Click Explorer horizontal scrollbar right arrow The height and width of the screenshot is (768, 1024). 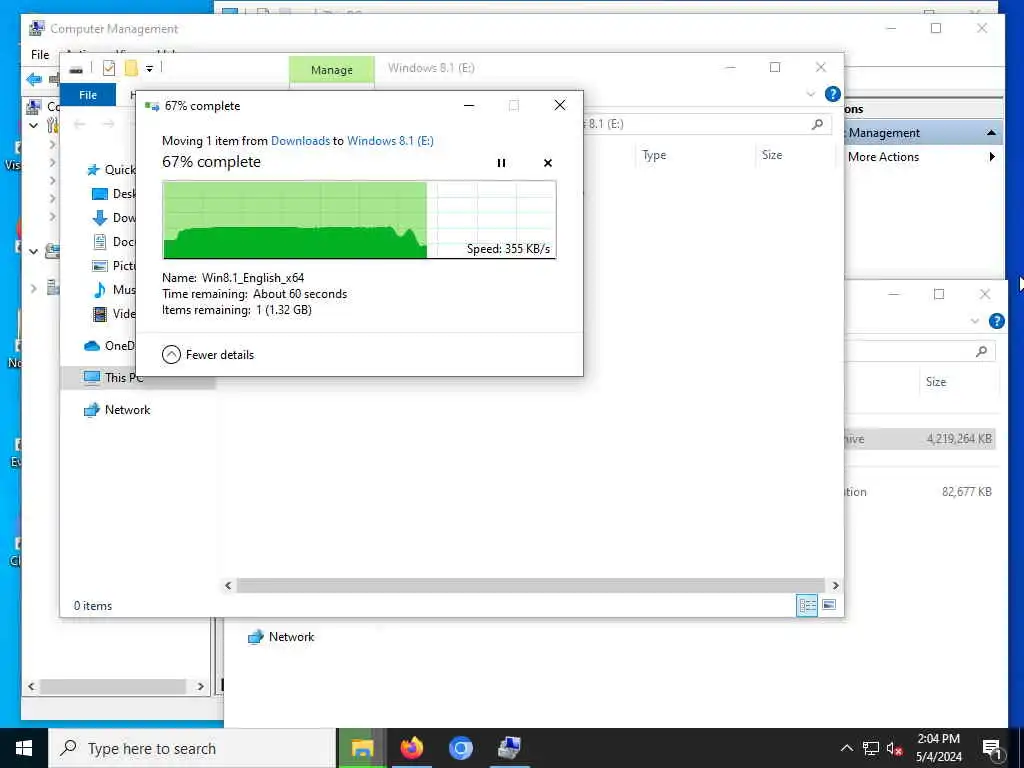click(x=835, y=586)
